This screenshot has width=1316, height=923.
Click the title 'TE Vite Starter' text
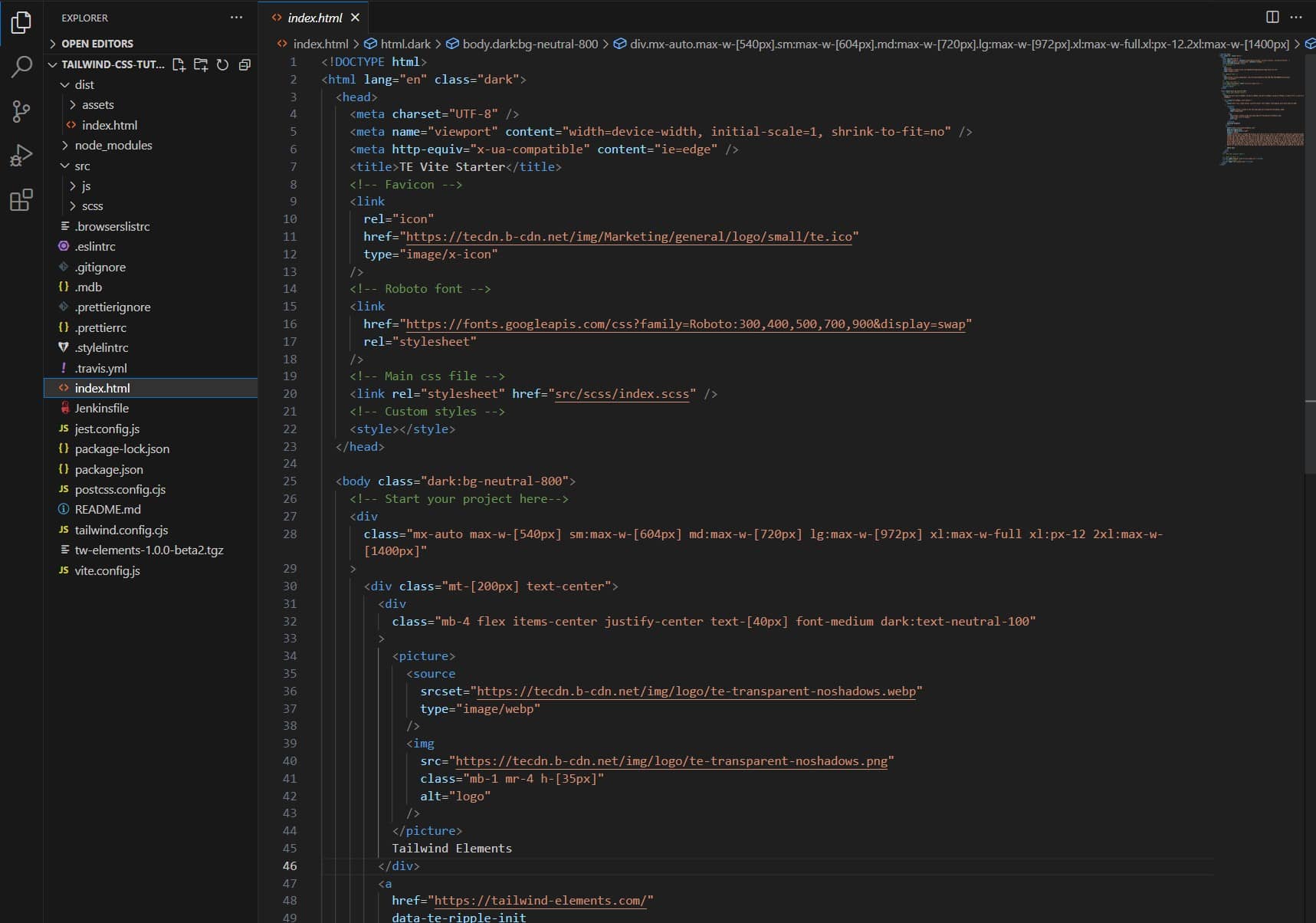(x=452, y=167)
